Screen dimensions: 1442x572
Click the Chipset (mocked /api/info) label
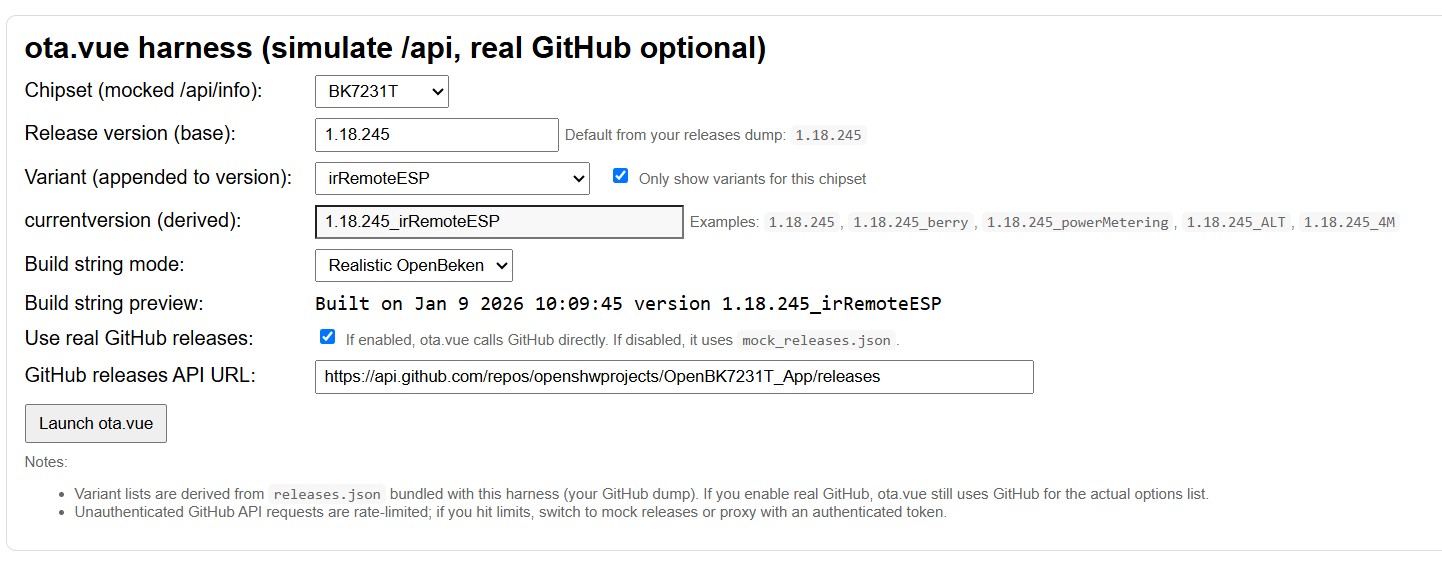pos(143,91)
